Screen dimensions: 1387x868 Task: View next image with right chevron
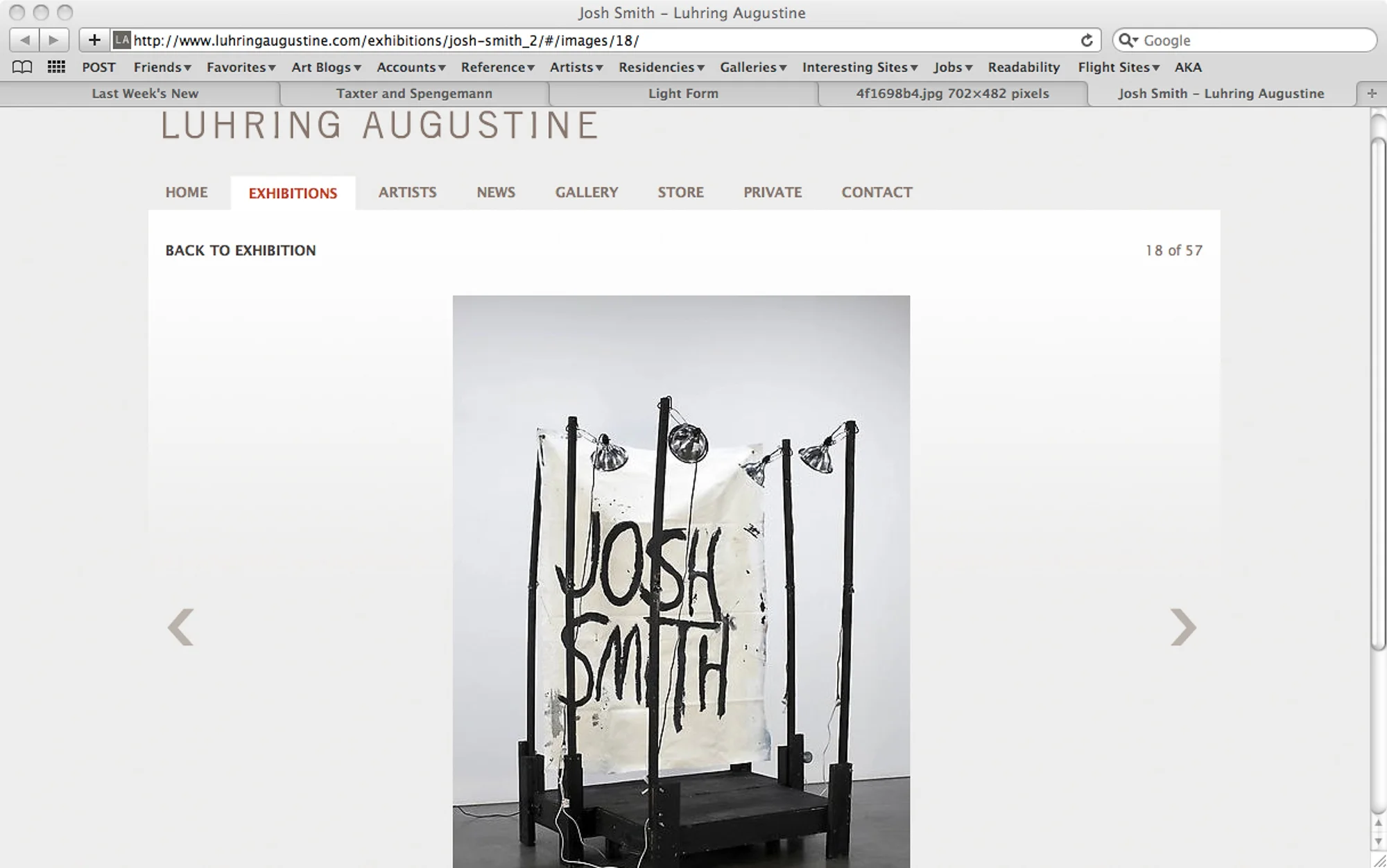1183,627
